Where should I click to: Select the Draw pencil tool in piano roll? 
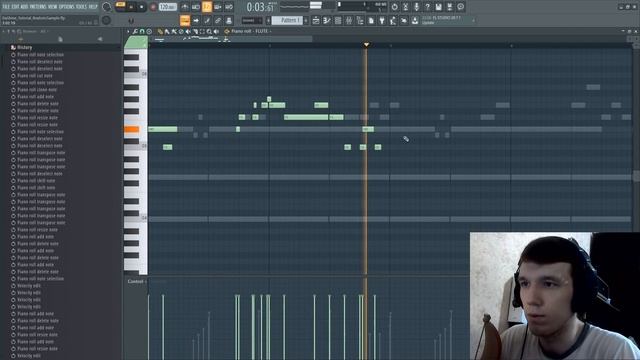pos(160,31)
